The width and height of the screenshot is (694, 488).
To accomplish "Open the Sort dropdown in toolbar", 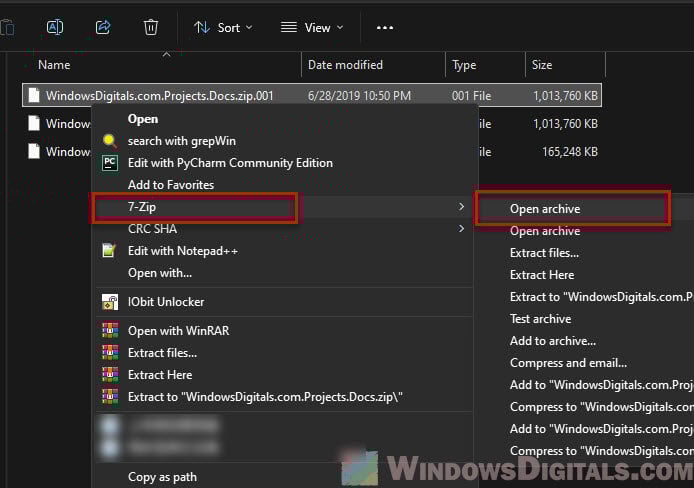I will [x=223, y=28].
